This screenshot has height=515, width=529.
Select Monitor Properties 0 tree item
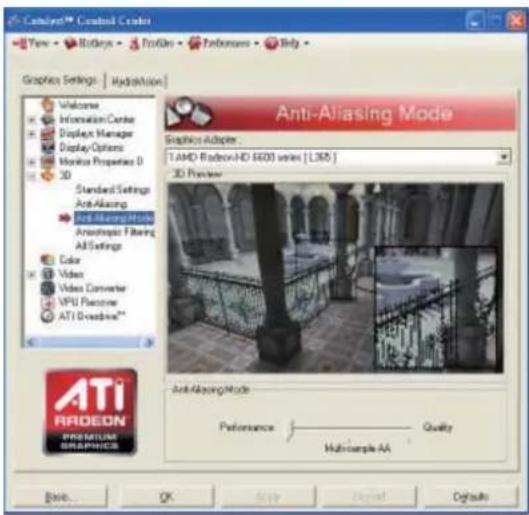(101, 162)
